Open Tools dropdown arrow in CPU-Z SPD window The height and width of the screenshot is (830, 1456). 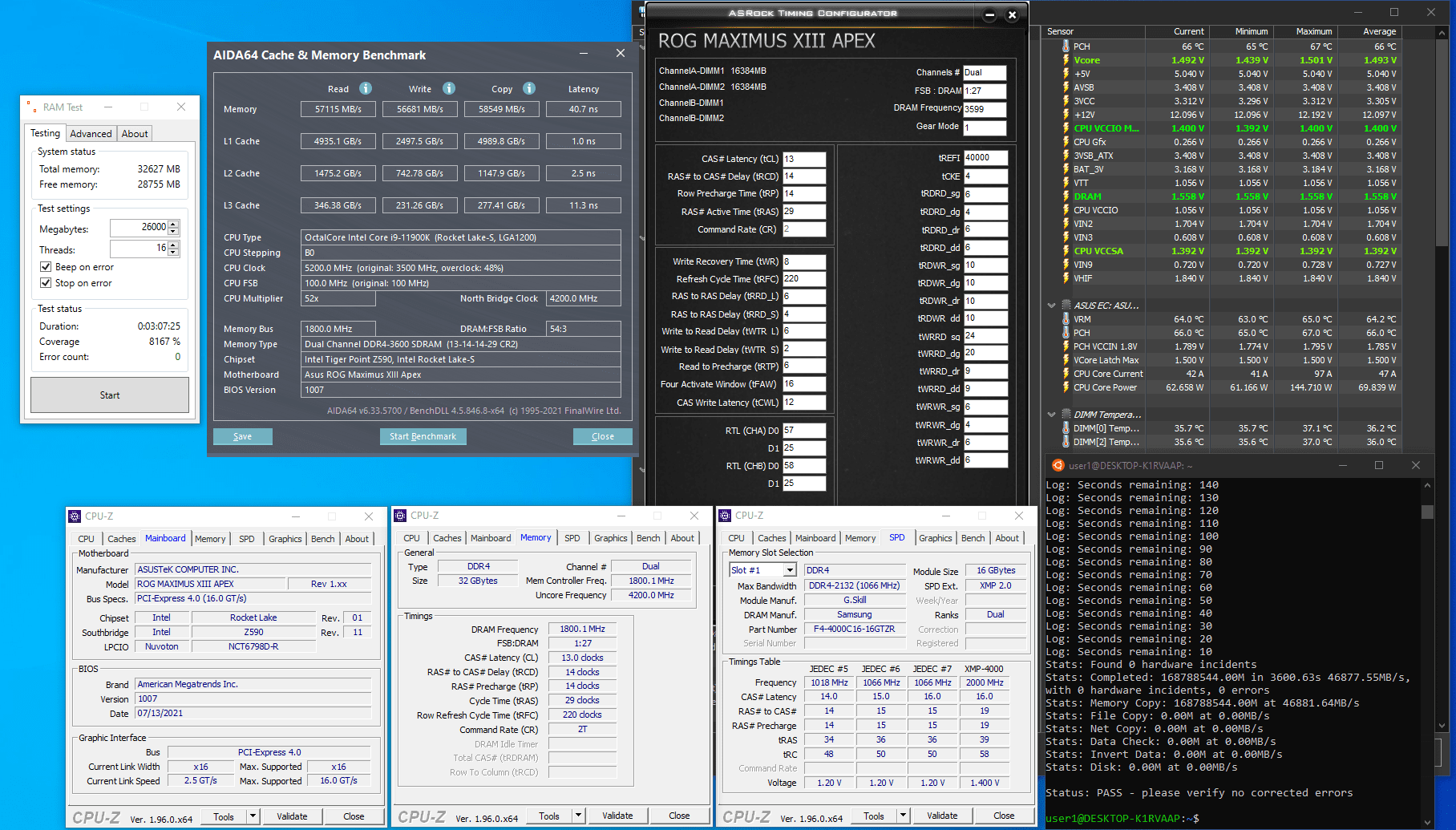click(x=903, y=816)
